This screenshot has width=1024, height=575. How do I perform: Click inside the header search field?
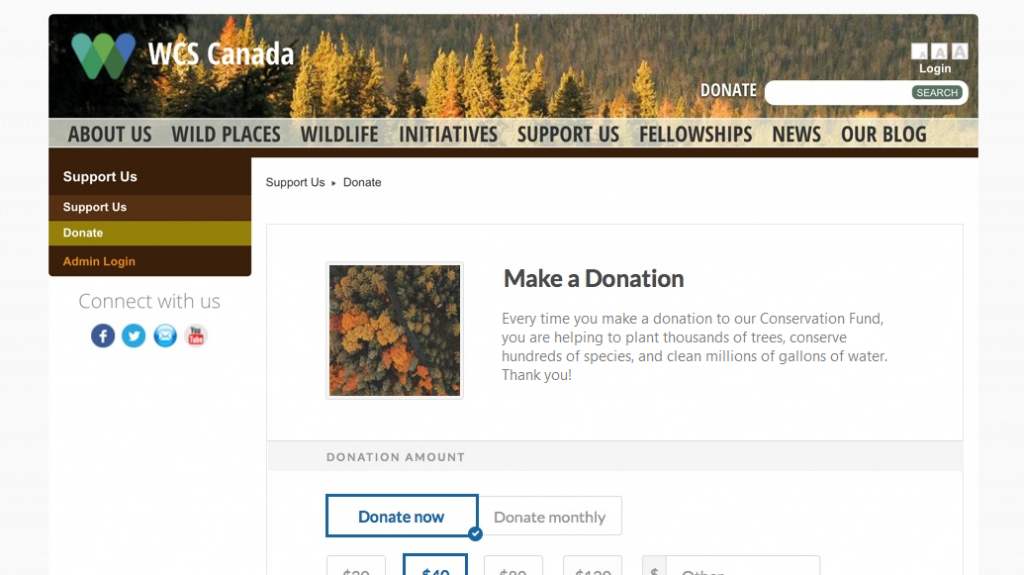839,93
